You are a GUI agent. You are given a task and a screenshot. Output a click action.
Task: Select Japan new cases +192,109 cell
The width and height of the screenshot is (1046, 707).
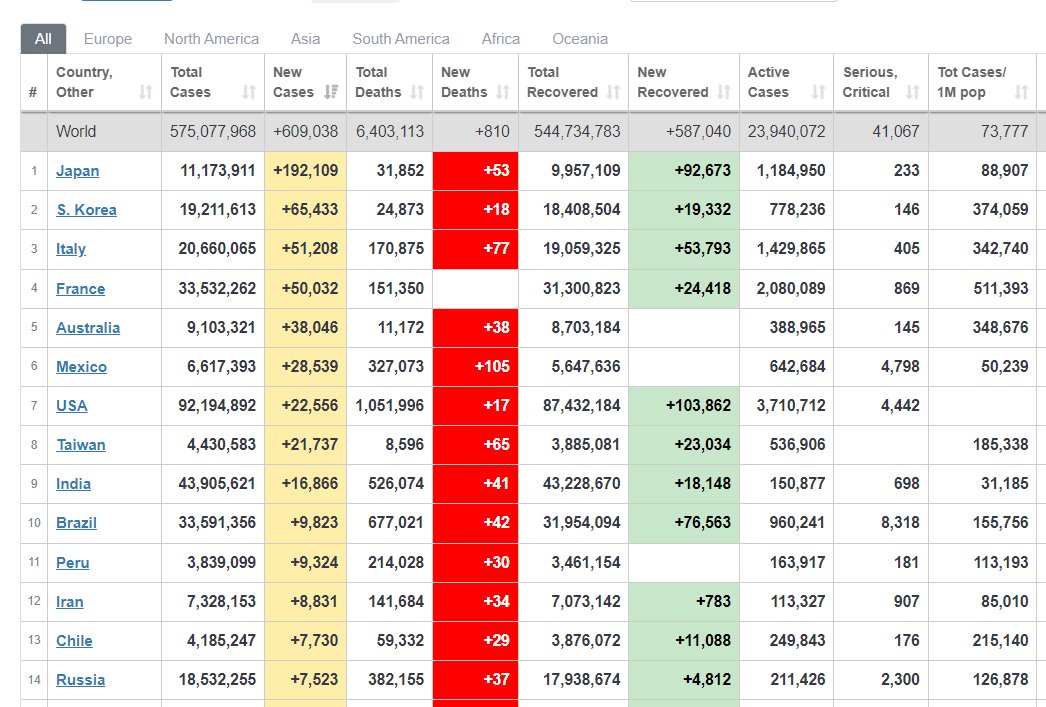tap(306, 171)
